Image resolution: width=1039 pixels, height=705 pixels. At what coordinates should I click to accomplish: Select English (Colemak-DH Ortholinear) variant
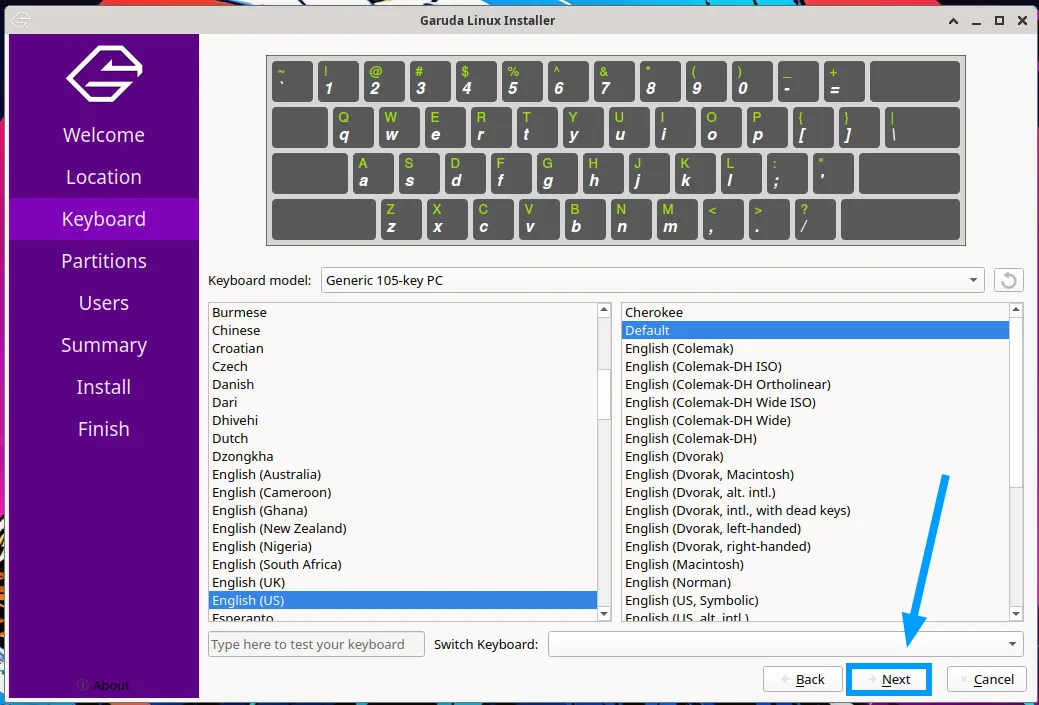click(x=815, y=384)
